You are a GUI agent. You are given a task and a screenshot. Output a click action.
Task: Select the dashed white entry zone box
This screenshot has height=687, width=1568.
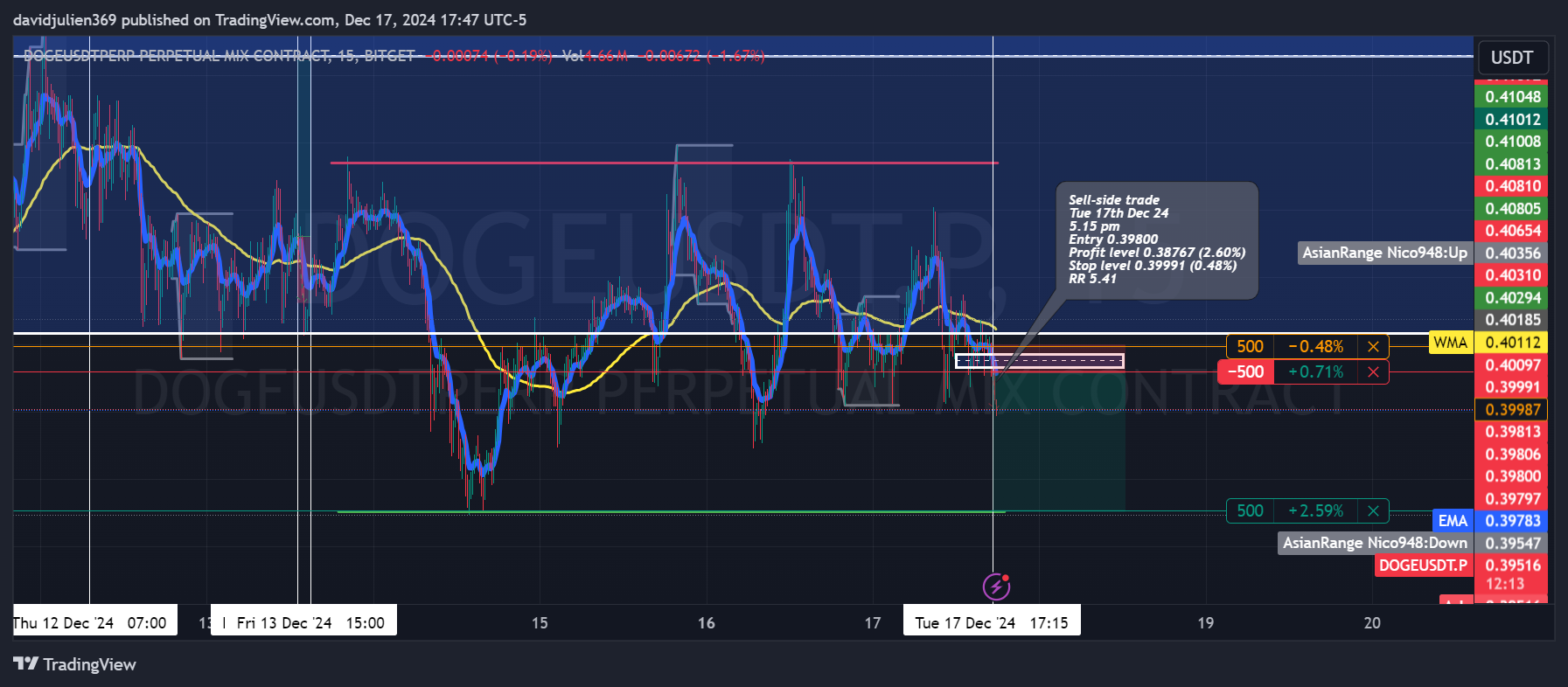(x=1039, y=361)
